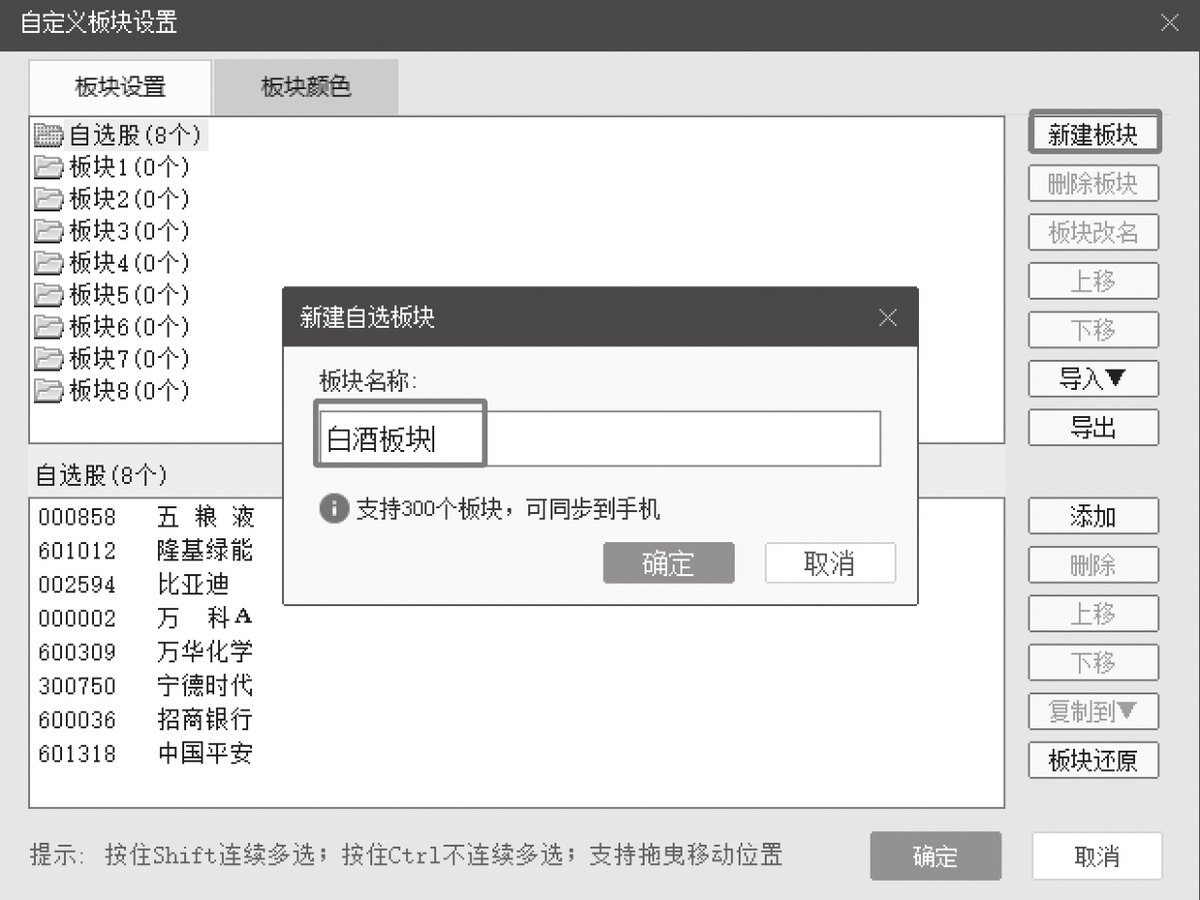Click the upper 下移 button above 导入

[x=1094, y=330]
